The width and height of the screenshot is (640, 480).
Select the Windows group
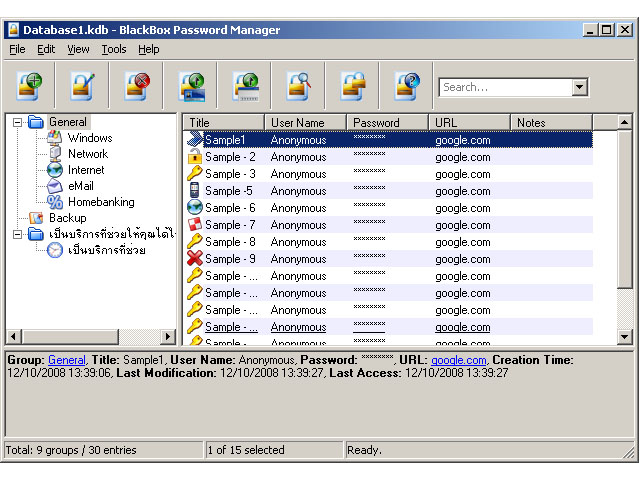coord(90,138)
